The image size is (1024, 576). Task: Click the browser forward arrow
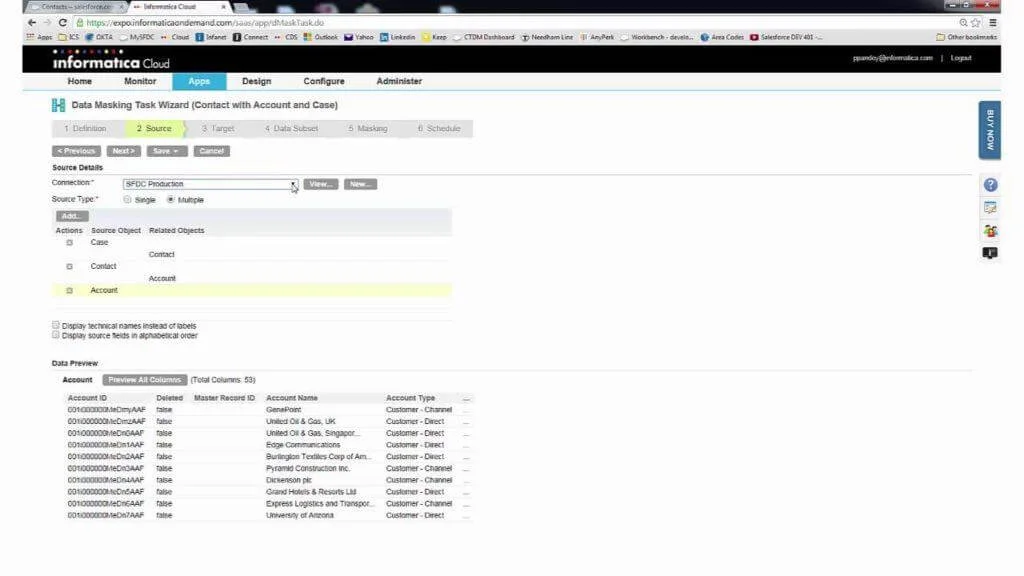click(x=47, y=22)
